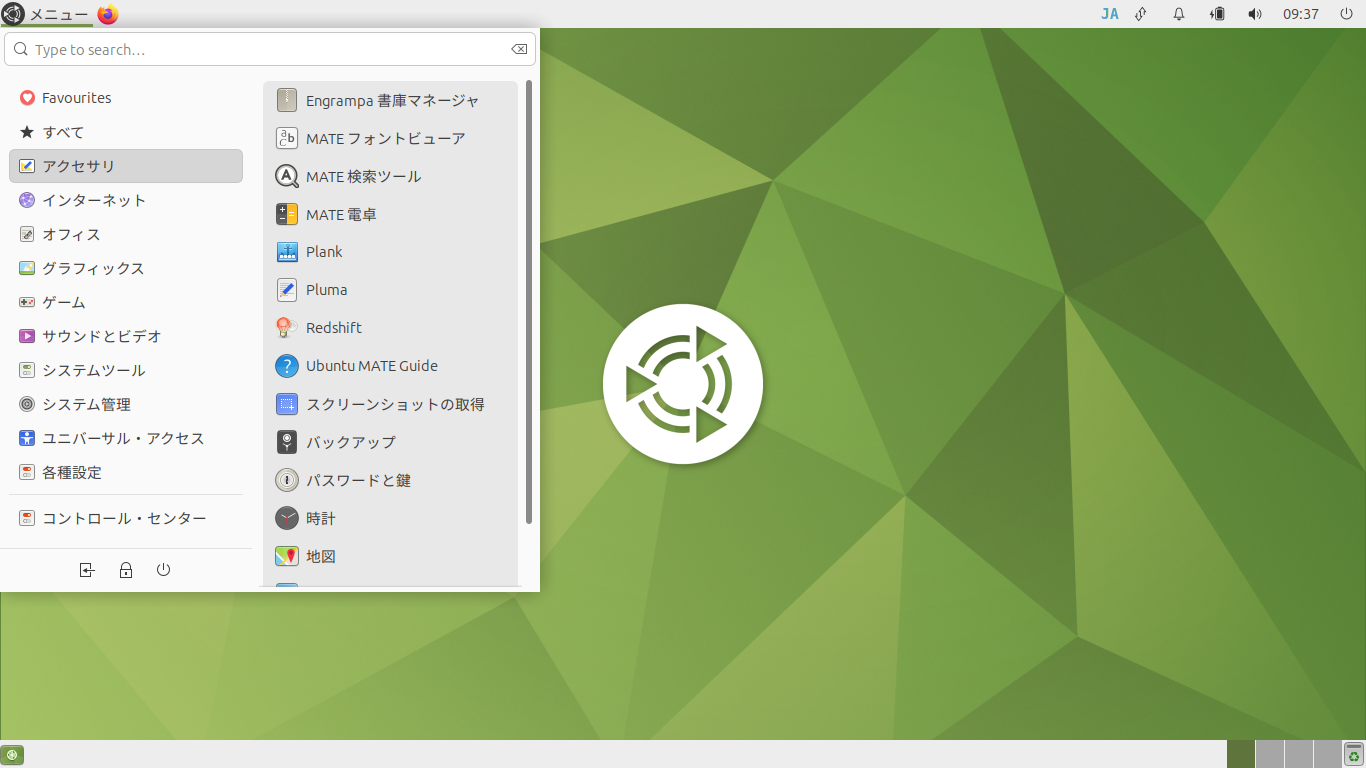Open the trash applet in the bottom panel
Viewport: 1366px width, 768px height.
(1353, 754)
